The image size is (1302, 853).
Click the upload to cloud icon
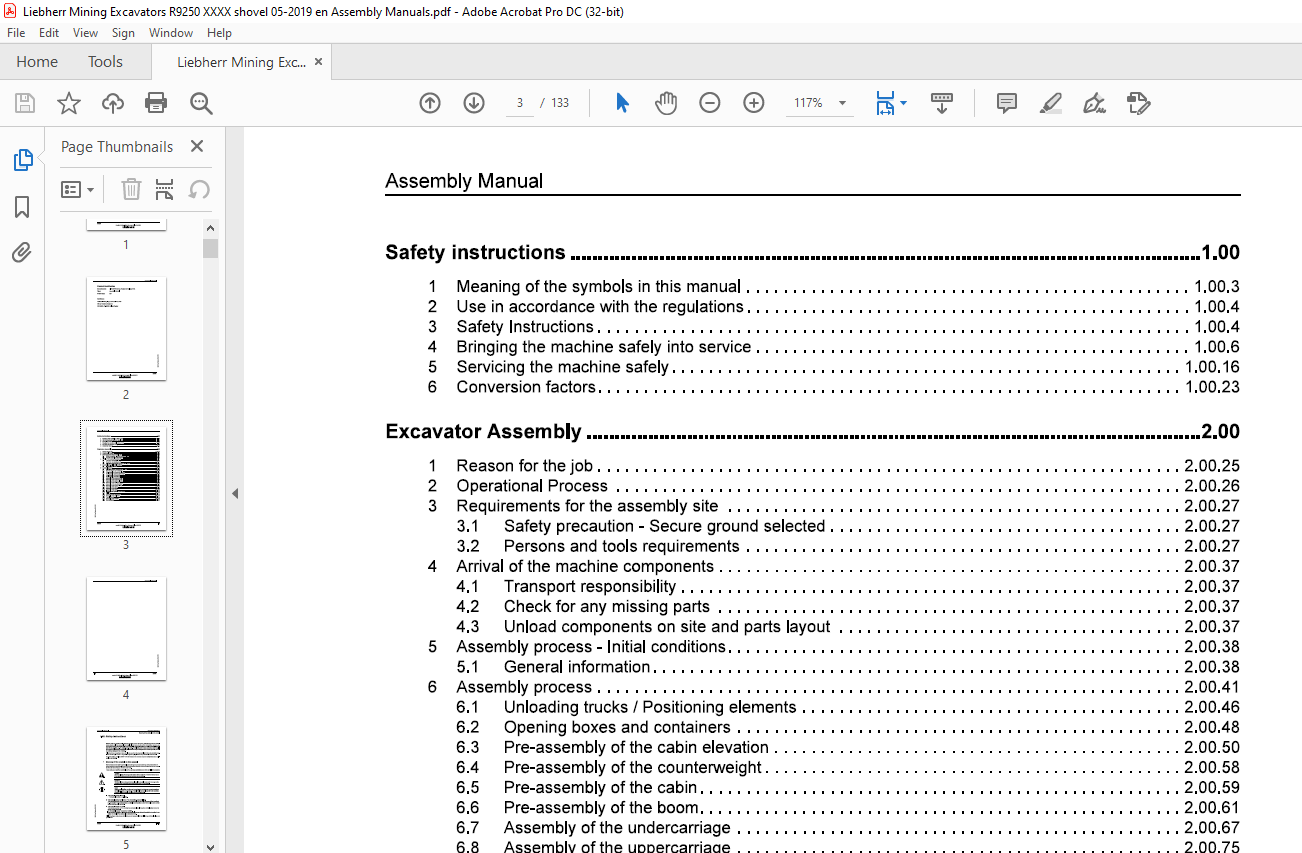(x=113, y=103)
